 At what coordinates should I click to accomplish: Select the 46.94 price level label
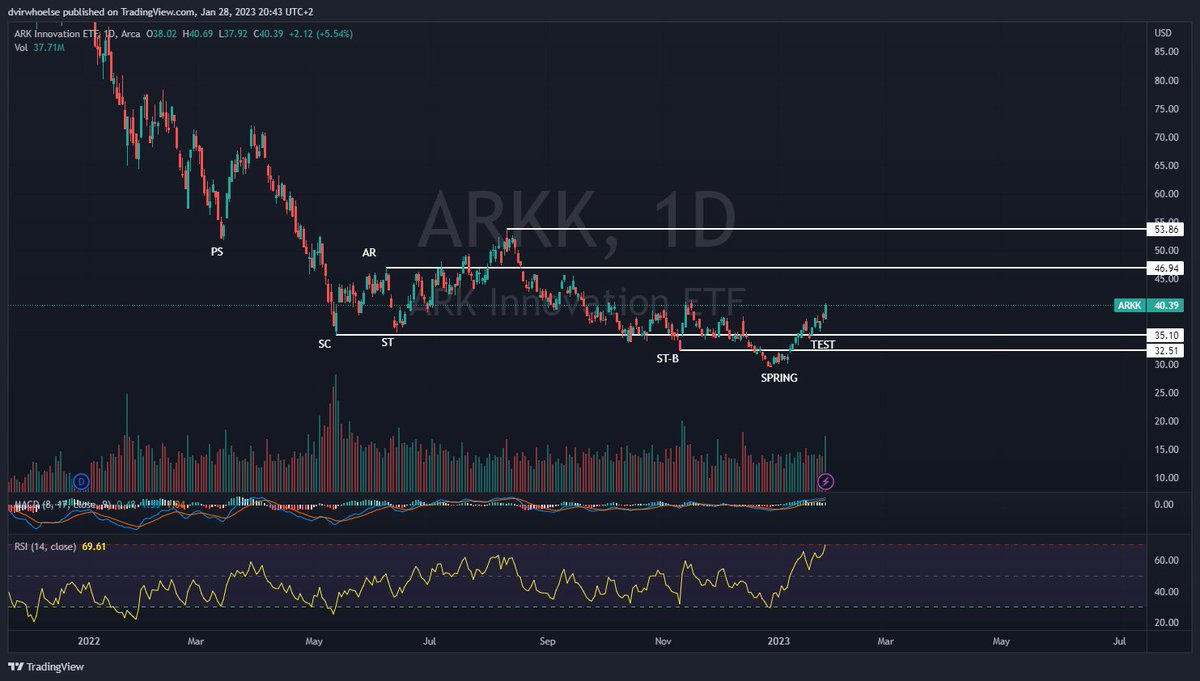pos(1167,268)
